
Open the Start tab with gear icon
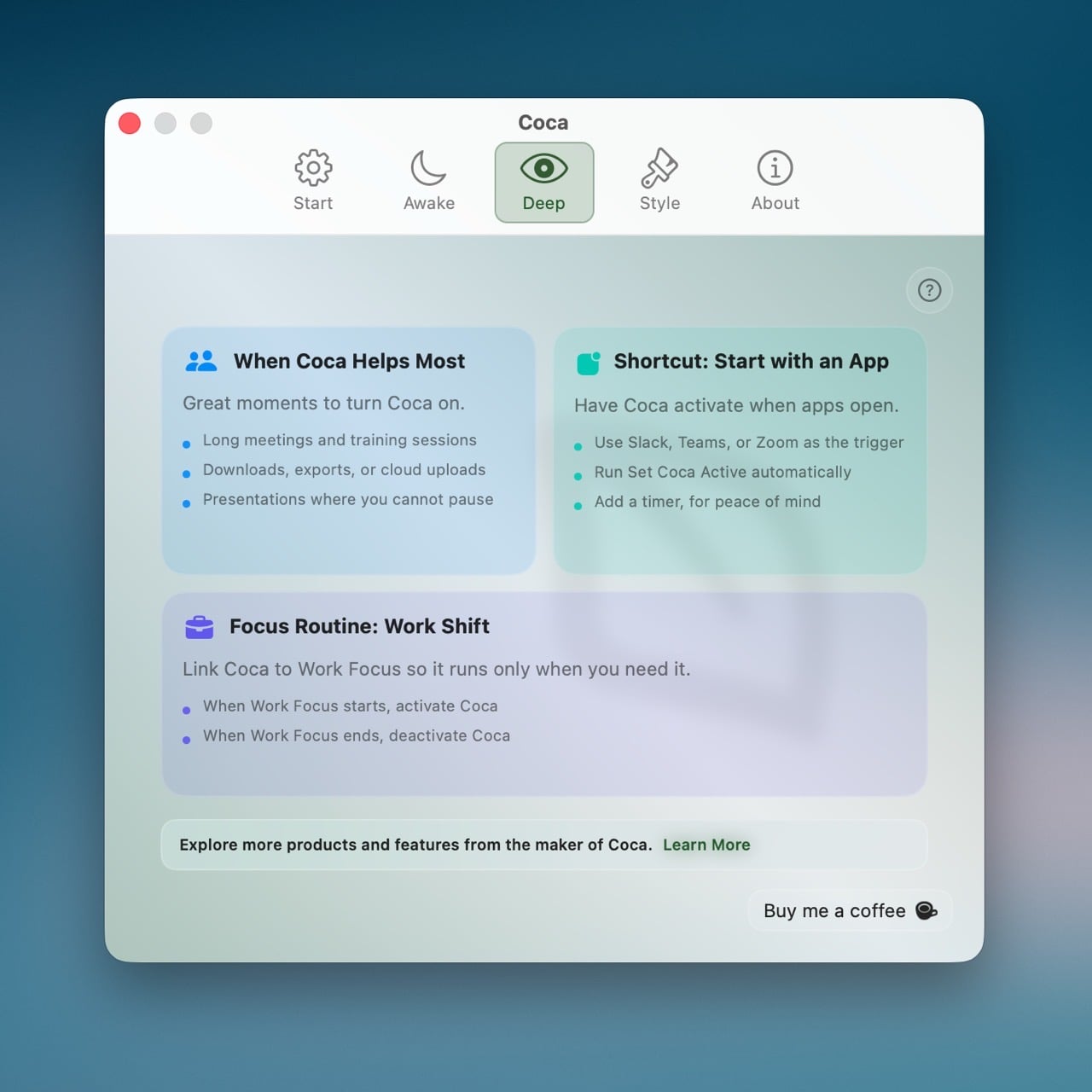[313, 182]
